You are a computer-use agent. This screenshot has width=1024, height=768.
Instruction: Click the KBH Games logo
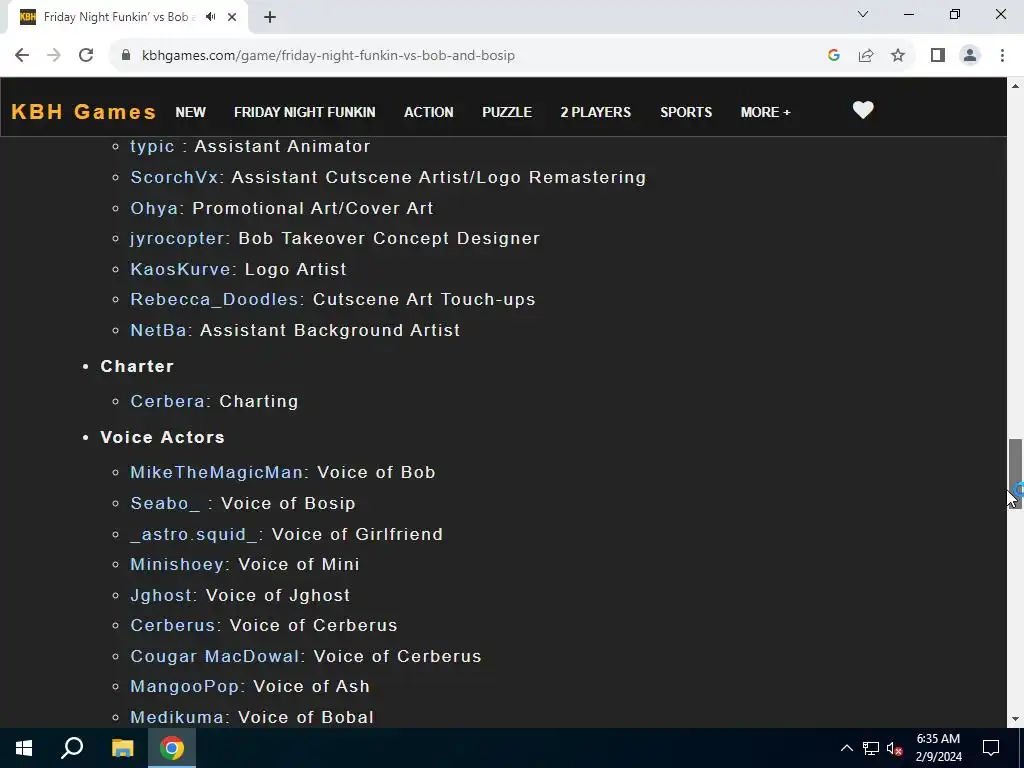tap(84, 112)
